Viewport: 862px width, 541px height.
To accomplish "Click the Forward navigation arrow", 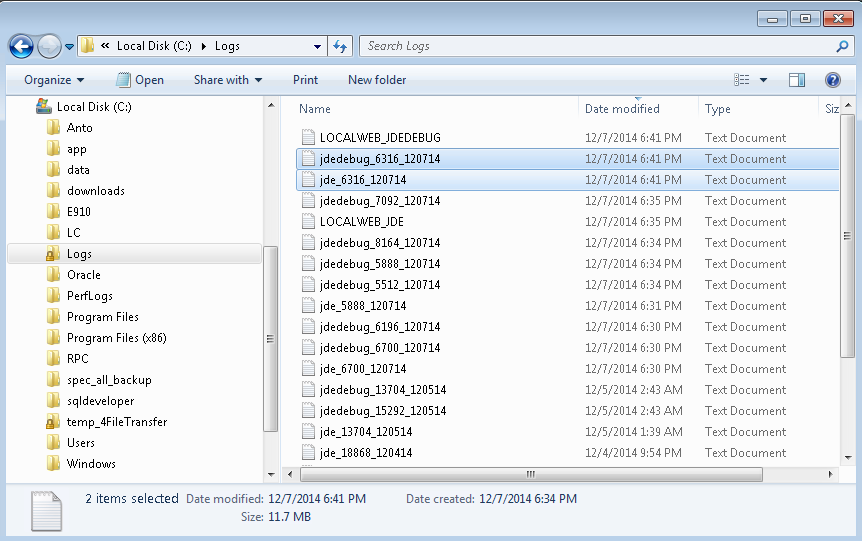I will [49, 47].
